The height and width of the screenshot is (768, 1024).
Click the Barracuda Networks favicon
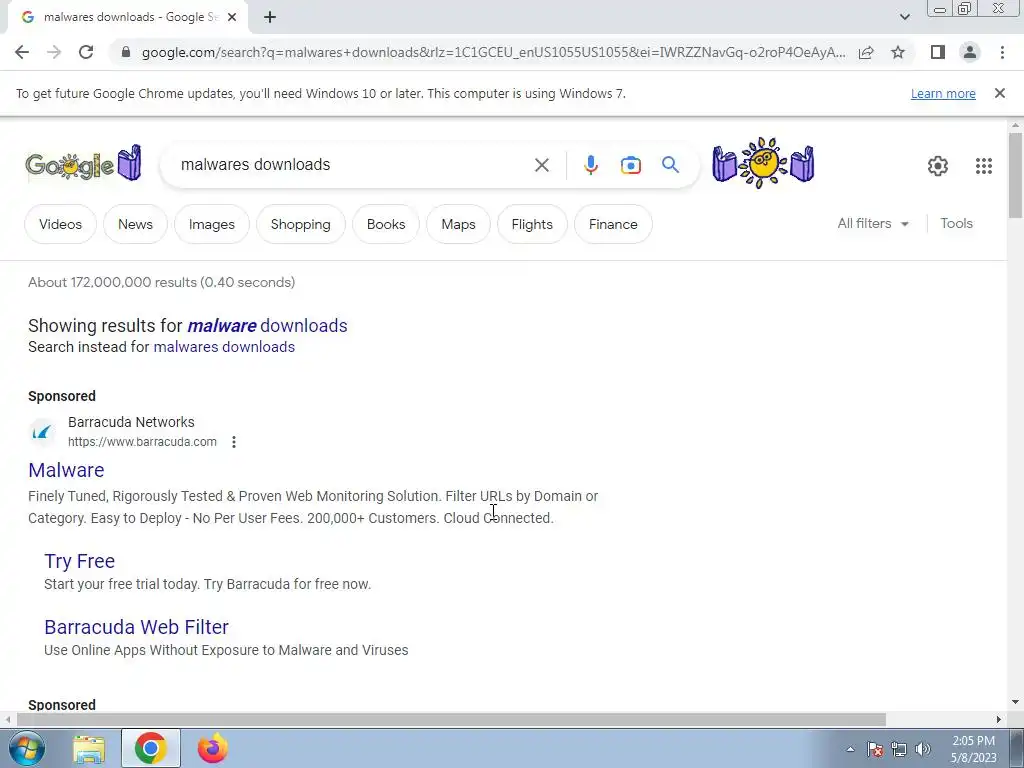coord(42,432)
